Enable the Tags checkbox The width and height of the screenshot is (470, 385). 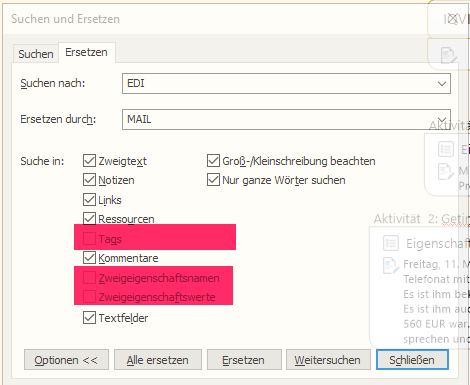89,239
